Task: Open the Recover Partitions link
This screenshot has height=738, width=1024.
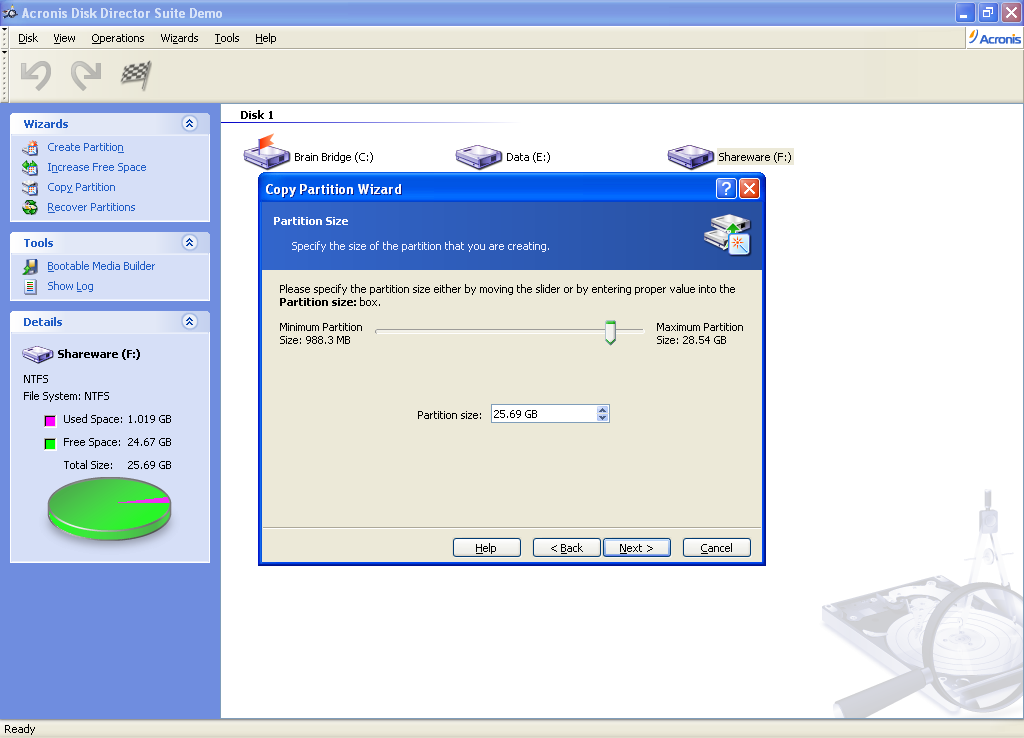Action: (91, 207)
